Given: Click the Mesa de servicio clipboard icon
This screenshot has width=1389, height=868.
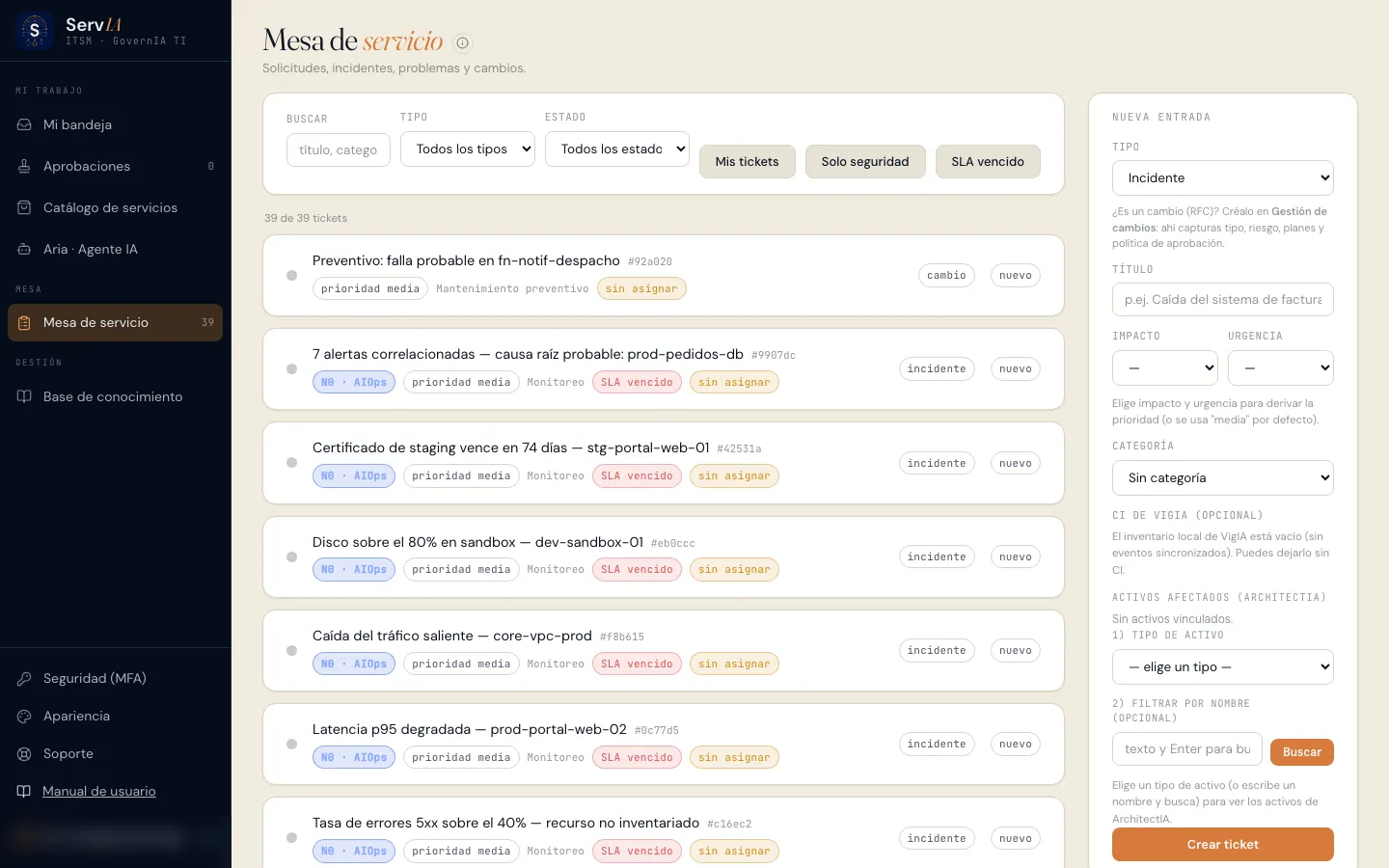Looking at the screenshot, I should (x=24, y=322).
